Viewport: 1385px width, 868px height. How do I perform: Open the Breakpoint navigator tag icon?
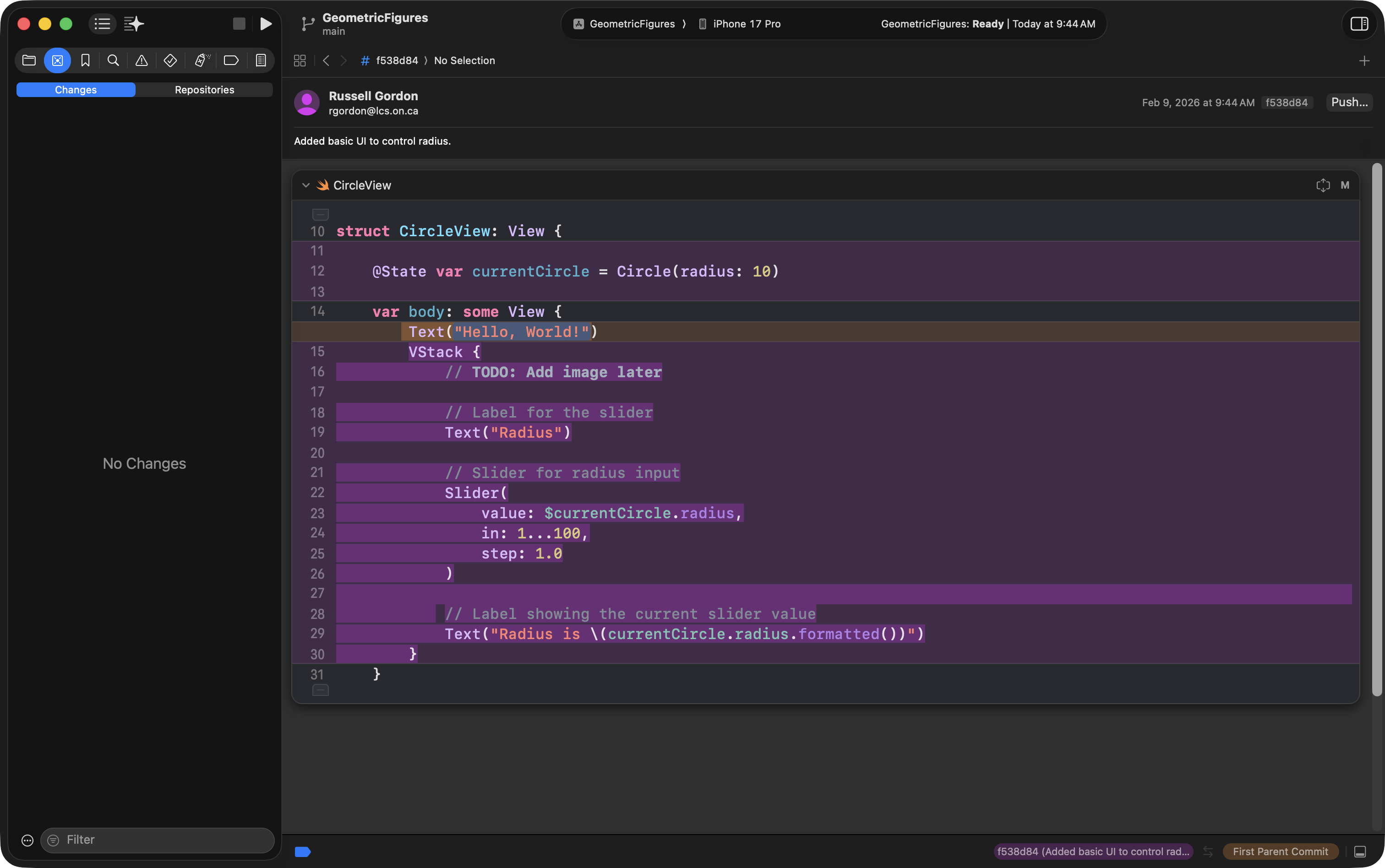tap(231, 60)
